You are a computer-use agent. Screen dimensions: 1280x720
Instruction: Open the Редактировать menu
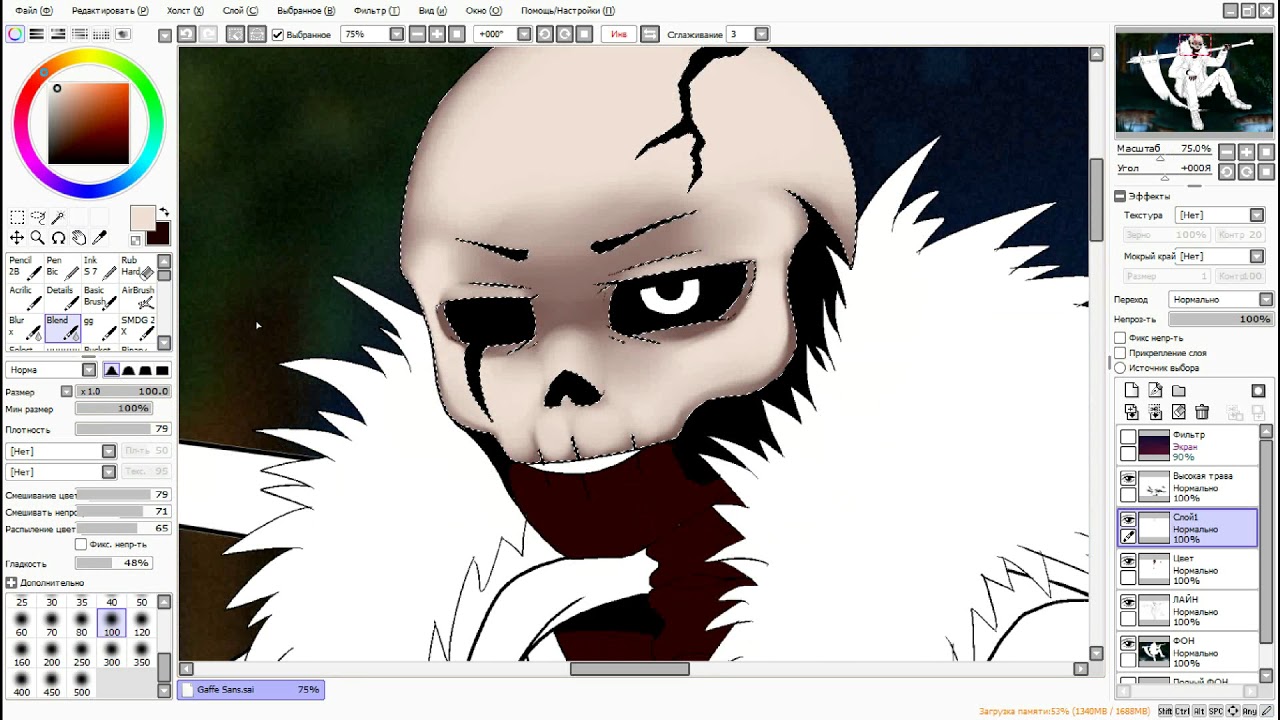point(110,10)
